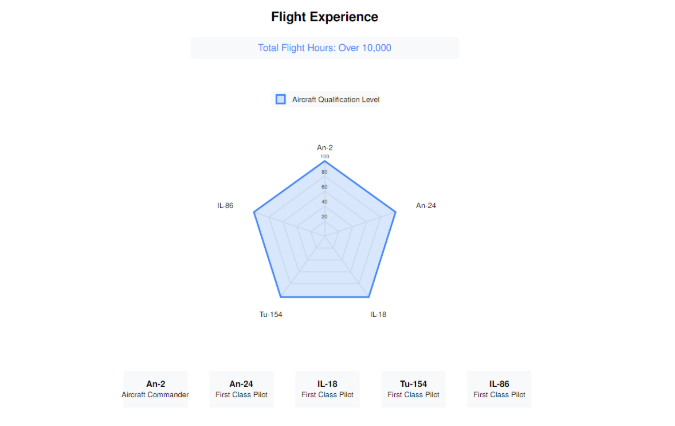
Task: Click the 100 tick label on the radar scale
Action: tap(325, 156)
